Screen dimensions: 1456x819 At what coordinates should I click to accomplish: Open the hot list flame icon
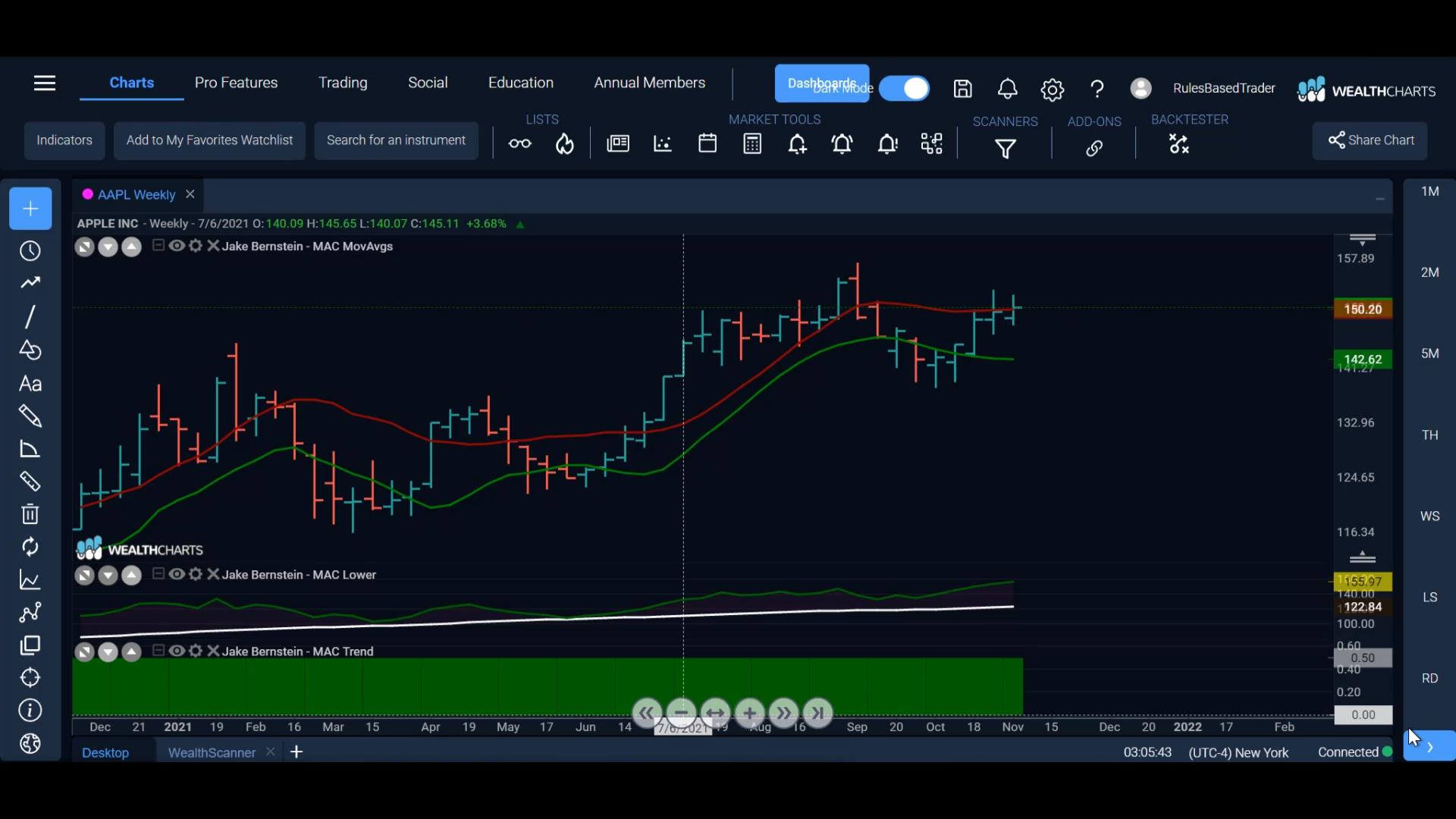pos(565,144)
